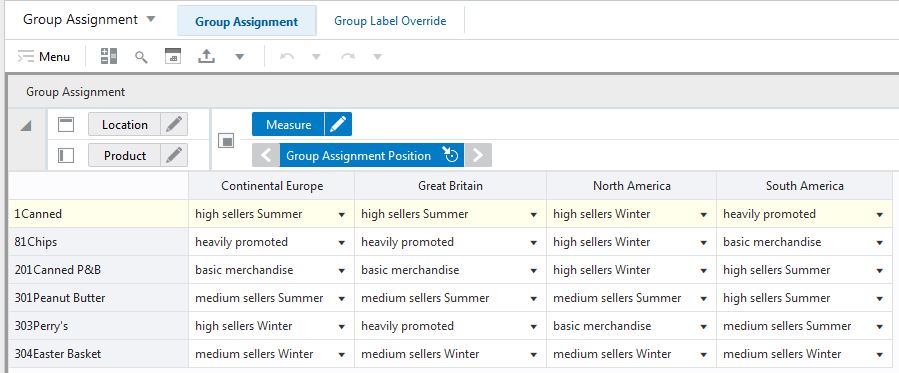This screenshot has height=373, width=899.
Task: Open 81Chips South America dropdown arrow
Action: pos(880,243)
